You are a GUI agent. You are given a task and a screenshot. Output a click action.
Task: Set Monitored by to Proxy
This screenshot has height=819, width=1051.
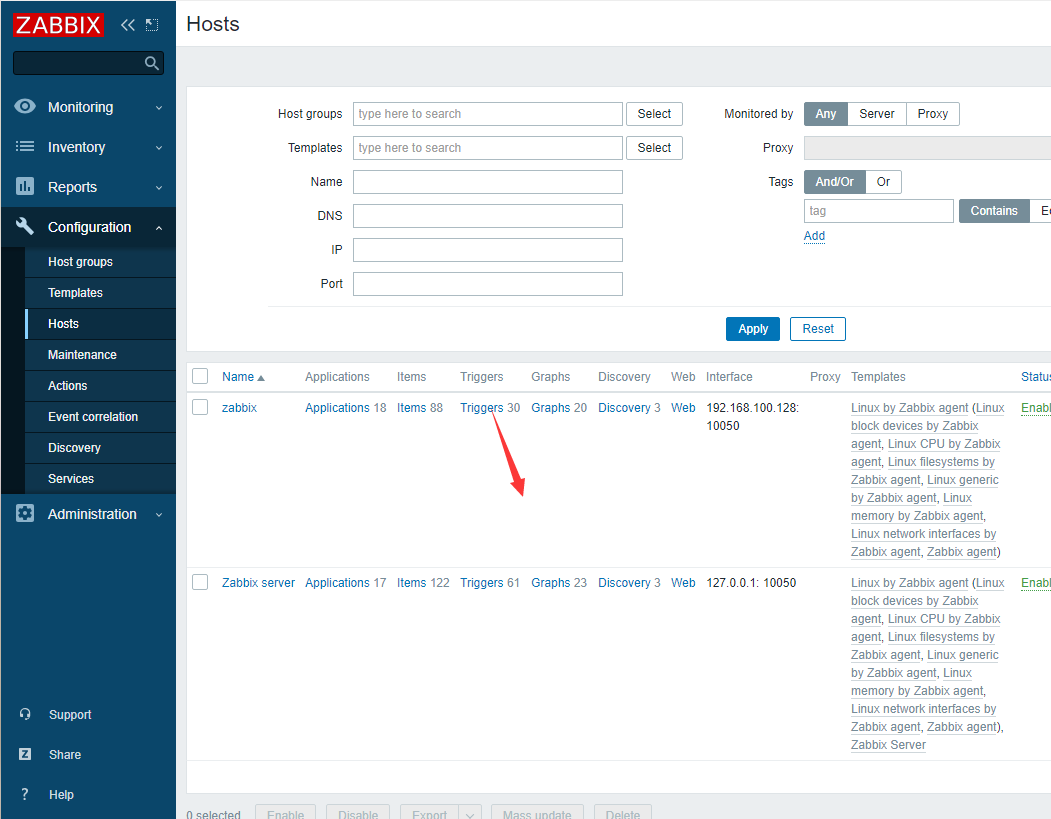coord(932,114)
